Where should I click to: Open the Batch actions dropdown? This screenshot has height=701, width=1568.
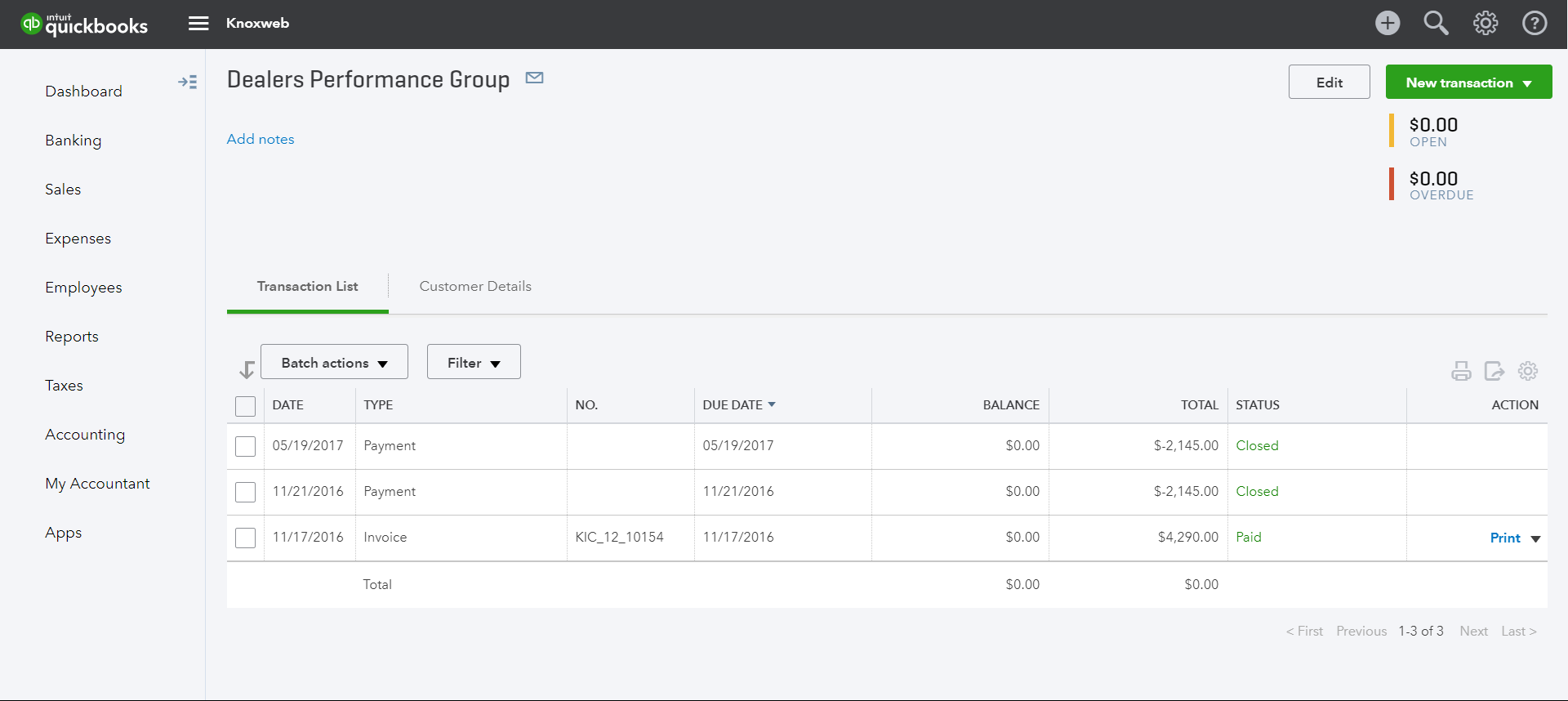pyautogui.click(x=334, y=362)
